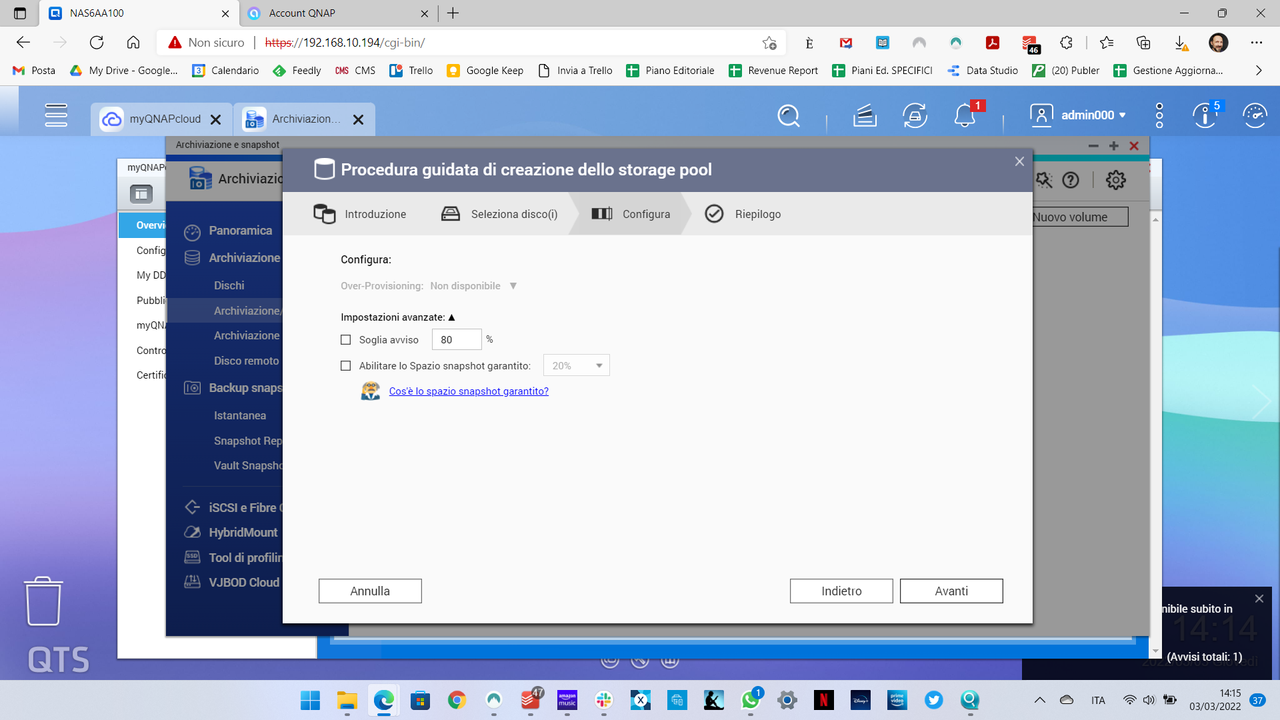1280x720 pixels.
Task: Open the Storage window tools wrench icon
Action: click(x=1043, y=180)
